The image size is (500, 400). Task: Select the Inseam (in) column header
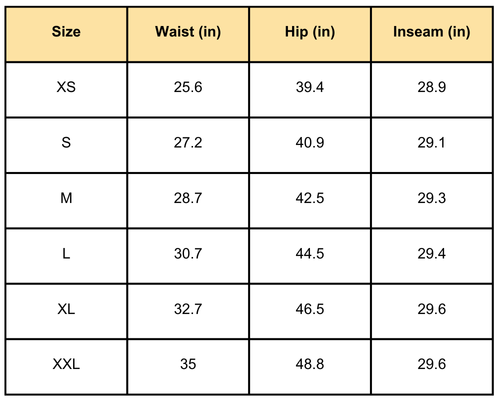pos(432,35)
